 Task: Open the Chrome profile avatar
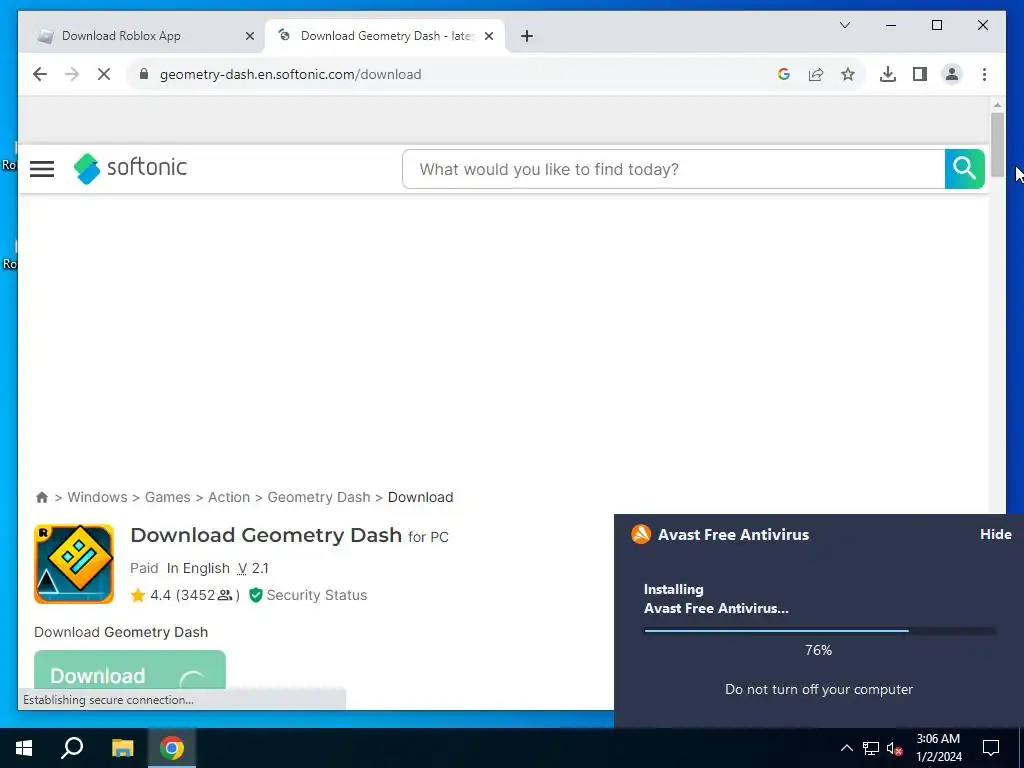coord(952,74)
